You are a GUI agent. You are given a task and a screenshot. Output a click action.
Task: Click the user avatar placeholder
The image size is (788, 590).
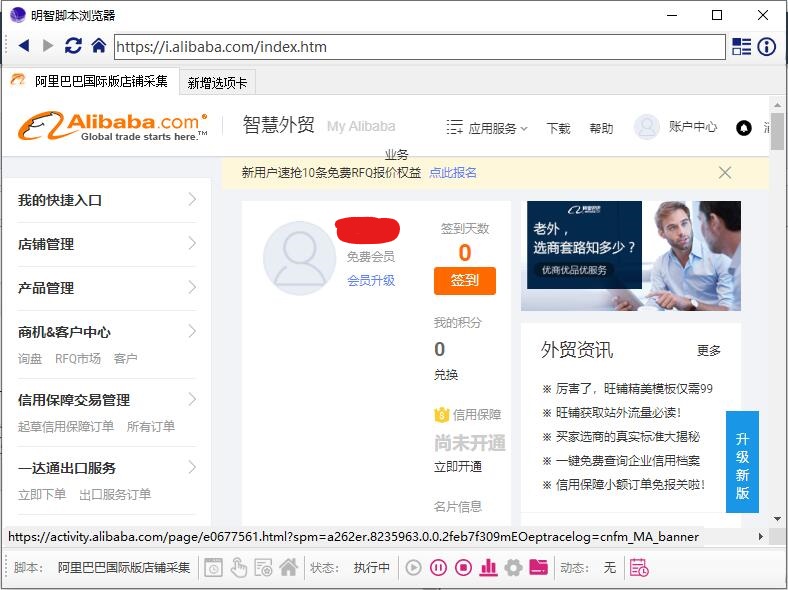click(x=299, y=258)
